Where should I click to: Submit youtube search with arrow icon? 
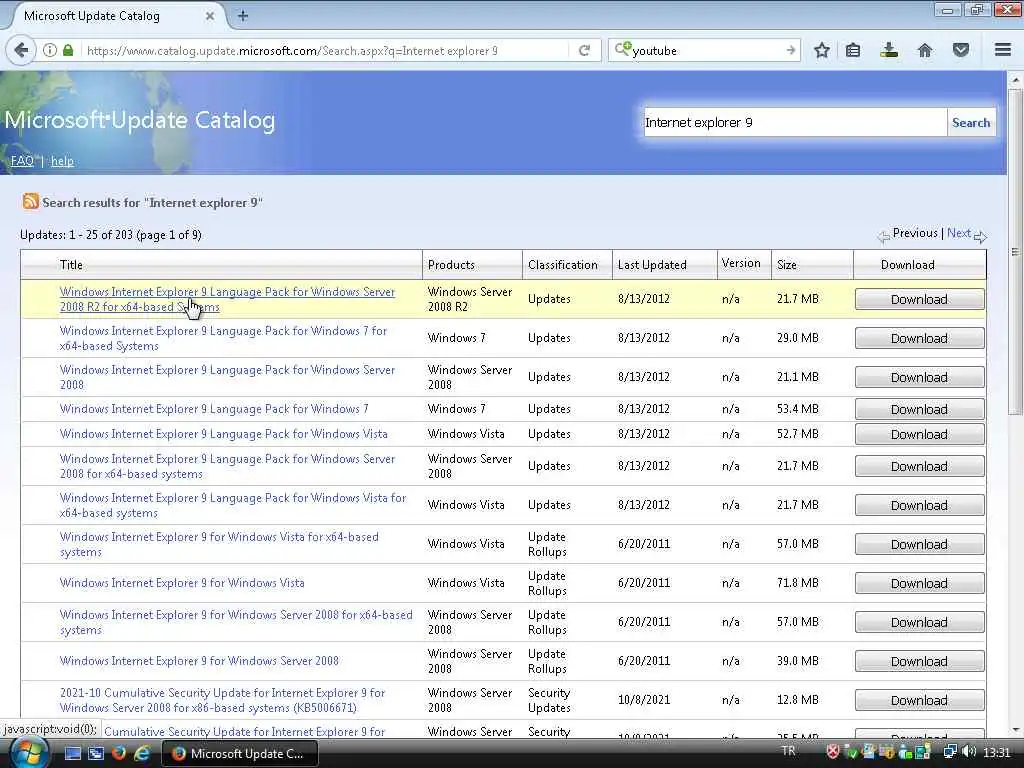point(791,50)
